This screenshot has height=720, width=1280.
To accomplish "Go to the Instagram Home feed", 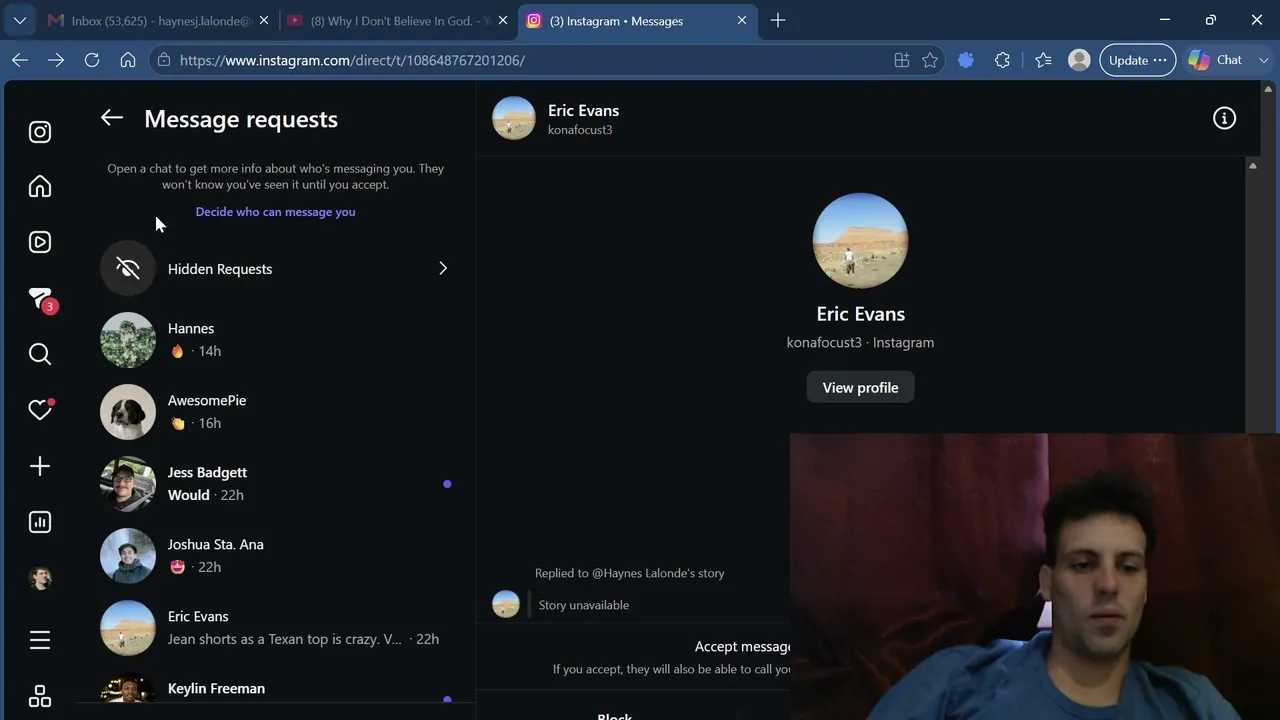I will pos(40,187).
